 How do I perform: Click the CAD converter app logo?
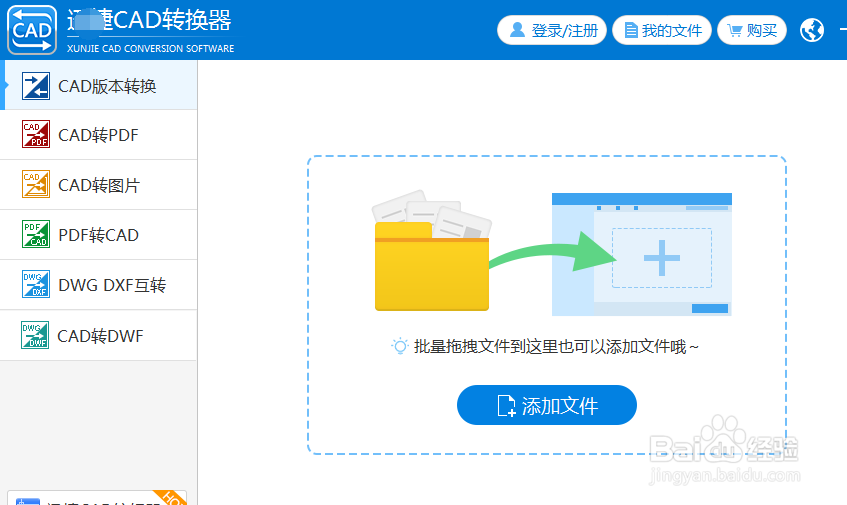(32, 30)
